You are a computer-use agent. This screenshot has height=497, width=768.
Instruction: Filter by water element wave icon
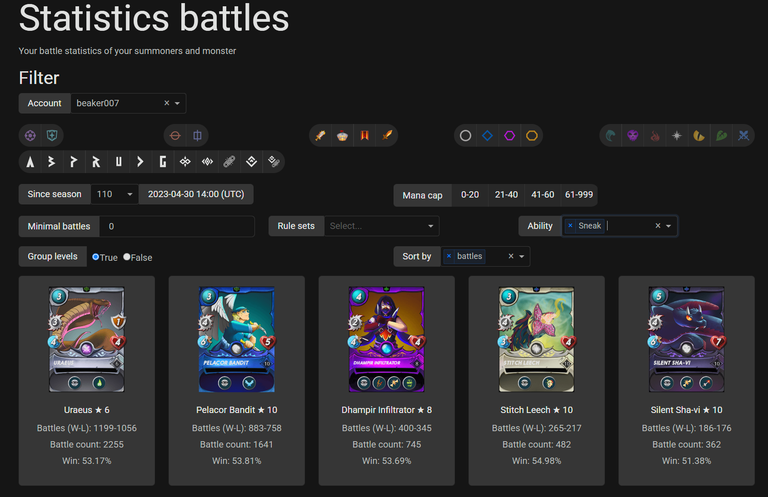coord(610,136)
